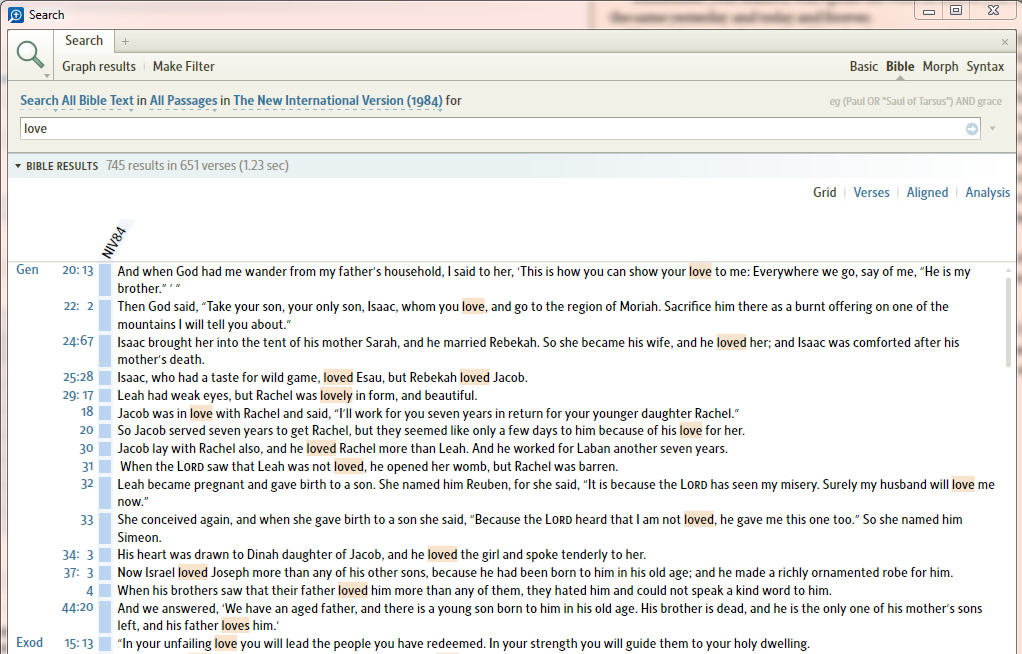Minimize the Search window
The width and height of the screenshot is (1022, 654).
pos(929,10)
